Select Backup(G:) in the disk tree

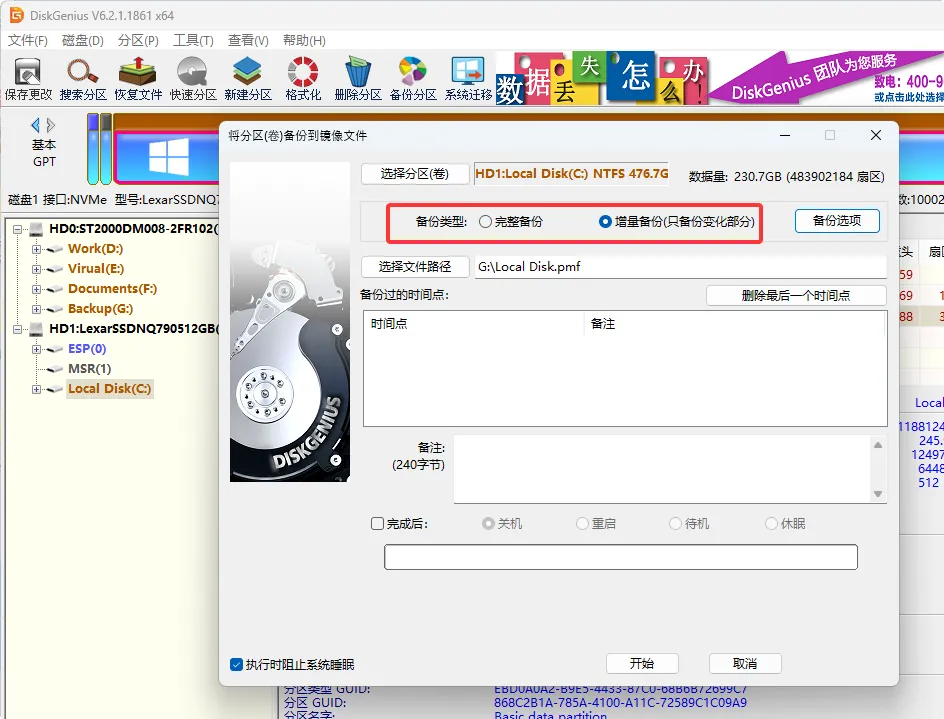(x=100, y=309)
